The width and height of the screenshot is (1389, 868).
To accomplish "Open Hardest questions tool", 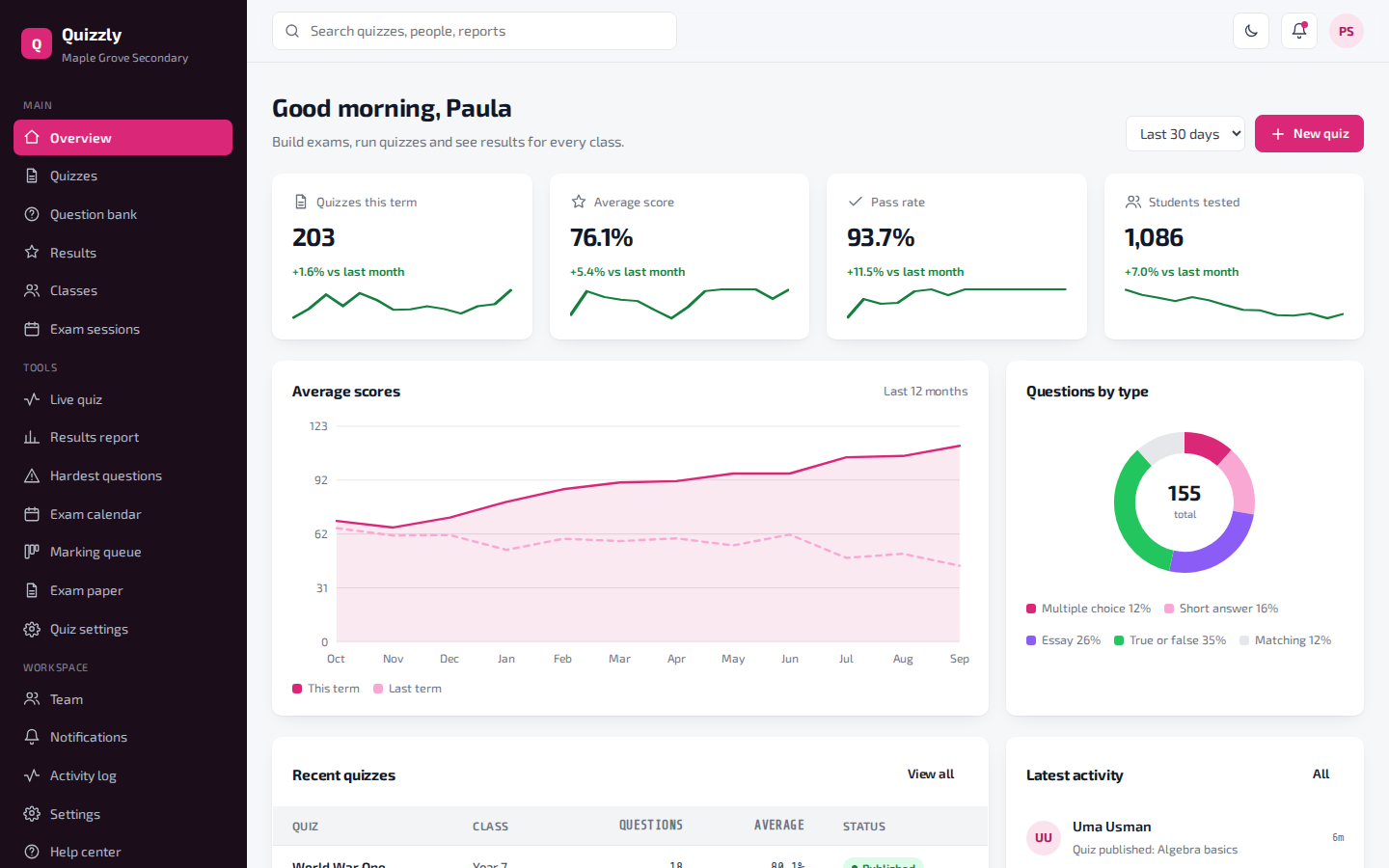I will pyautogui.click(x=123, y=475).
